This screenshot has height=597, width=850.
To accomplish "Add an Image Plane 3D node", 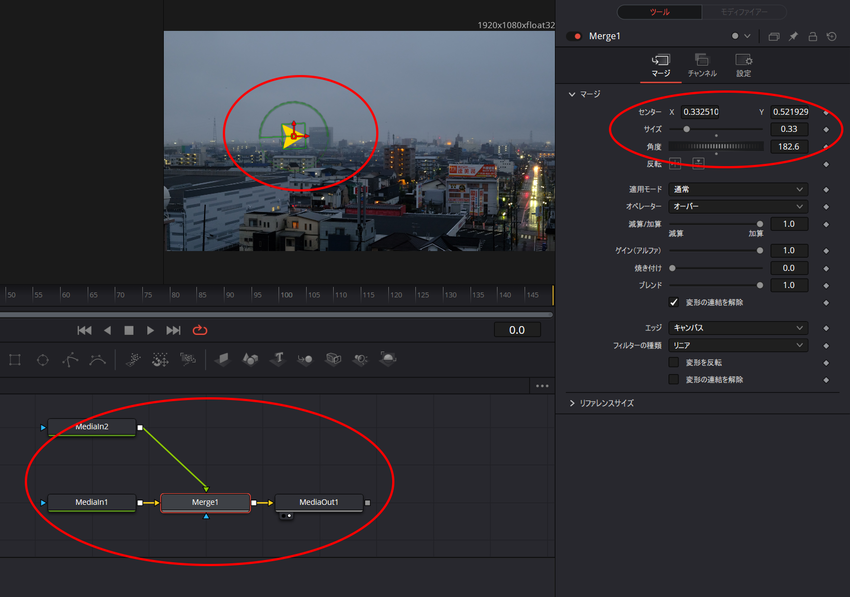I will [222, 359].
